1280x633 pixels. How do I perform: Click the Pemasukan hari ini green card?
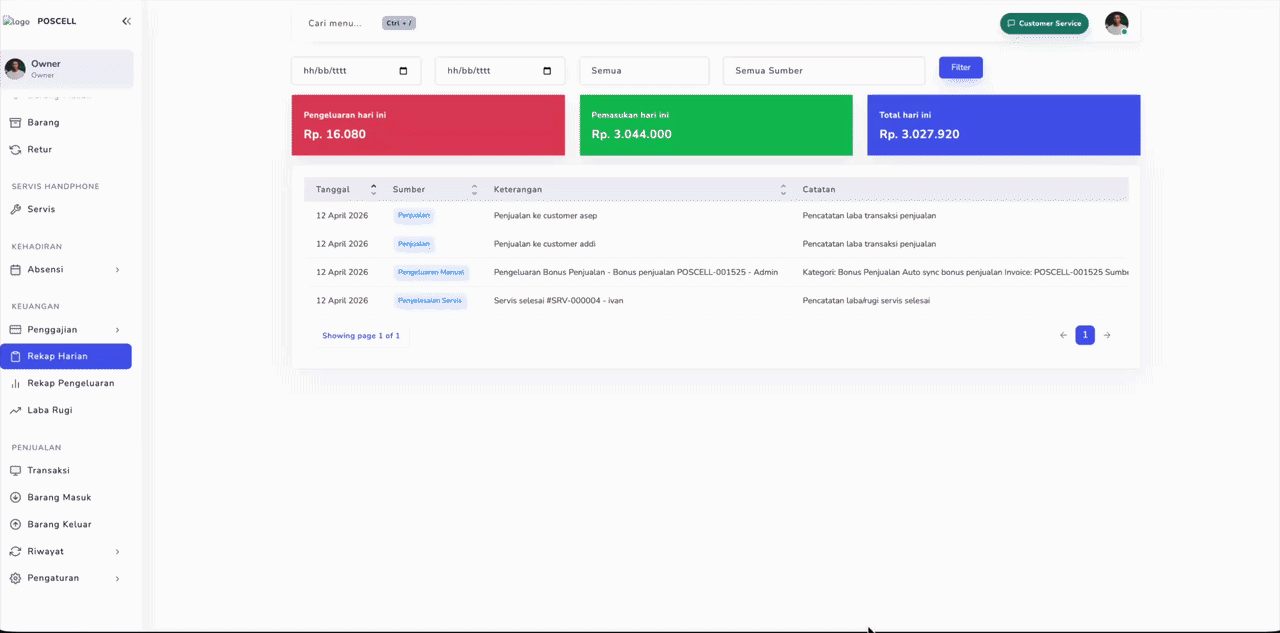[x=716, y=125]
